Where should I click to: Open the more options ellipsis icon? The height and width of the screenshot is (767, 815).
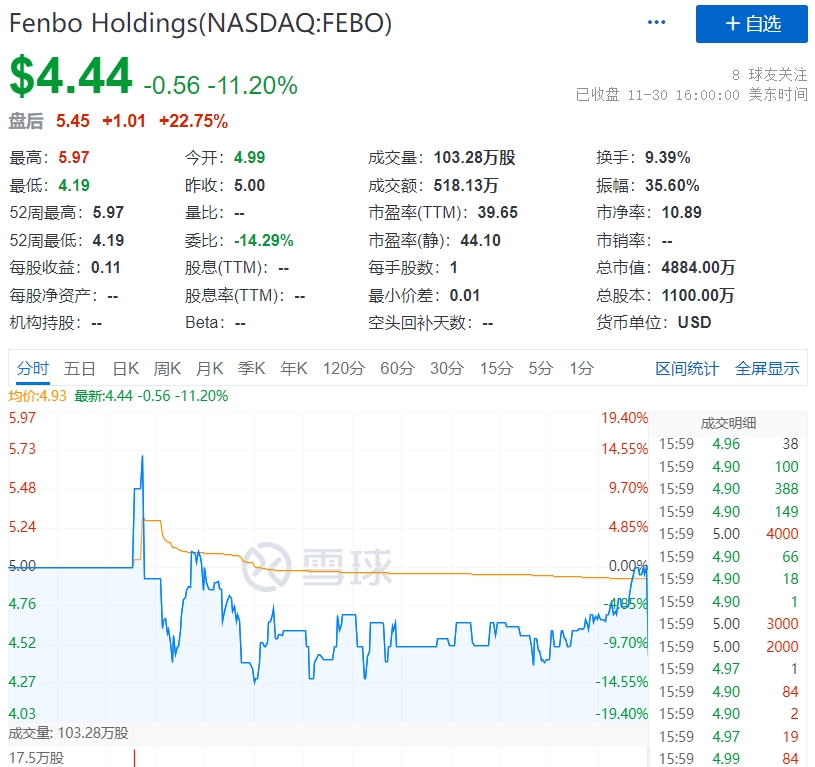tap(655, 20)
